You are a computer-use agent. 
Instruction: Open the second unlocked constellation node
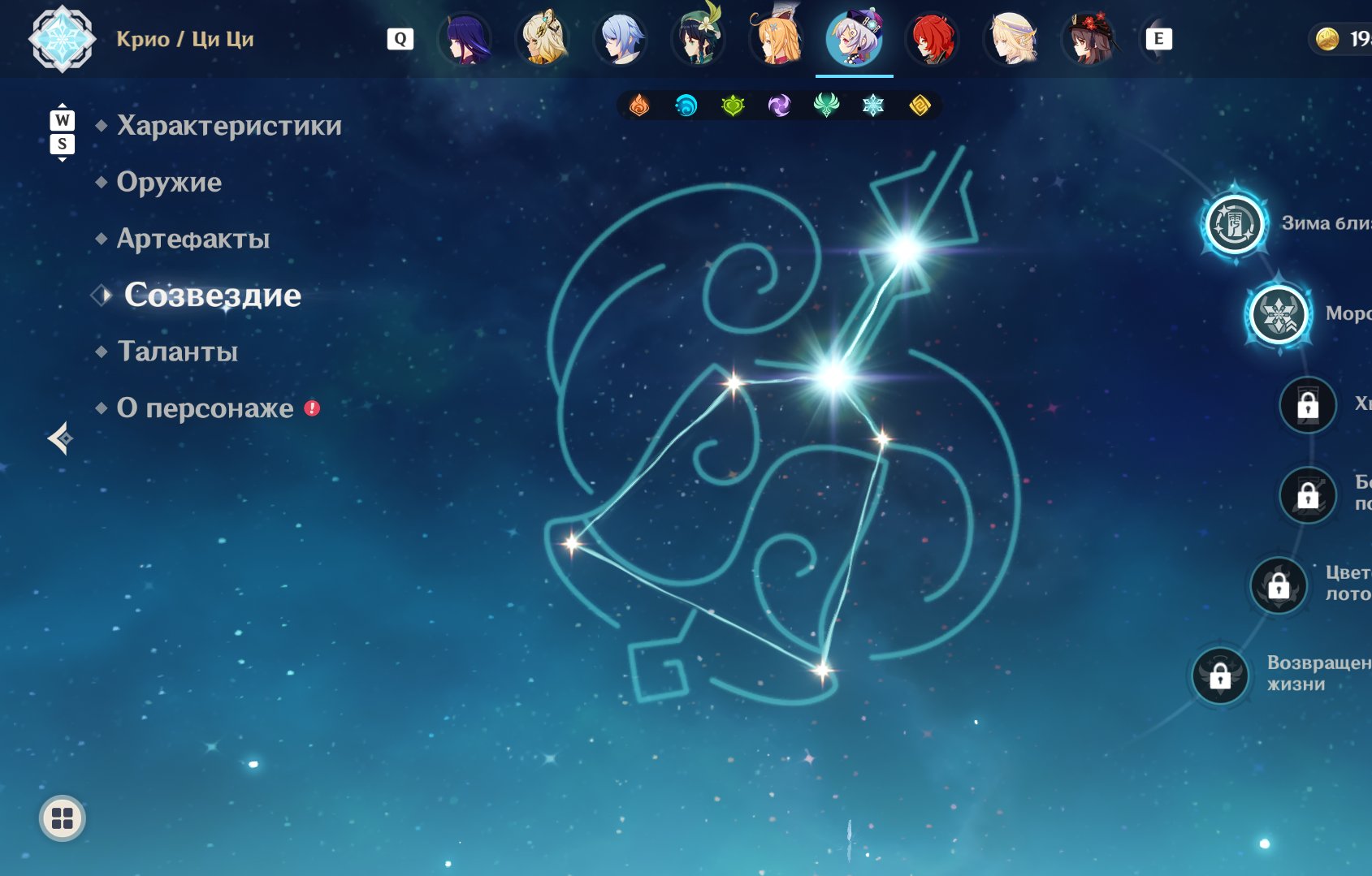click(x=1279, y=314)
